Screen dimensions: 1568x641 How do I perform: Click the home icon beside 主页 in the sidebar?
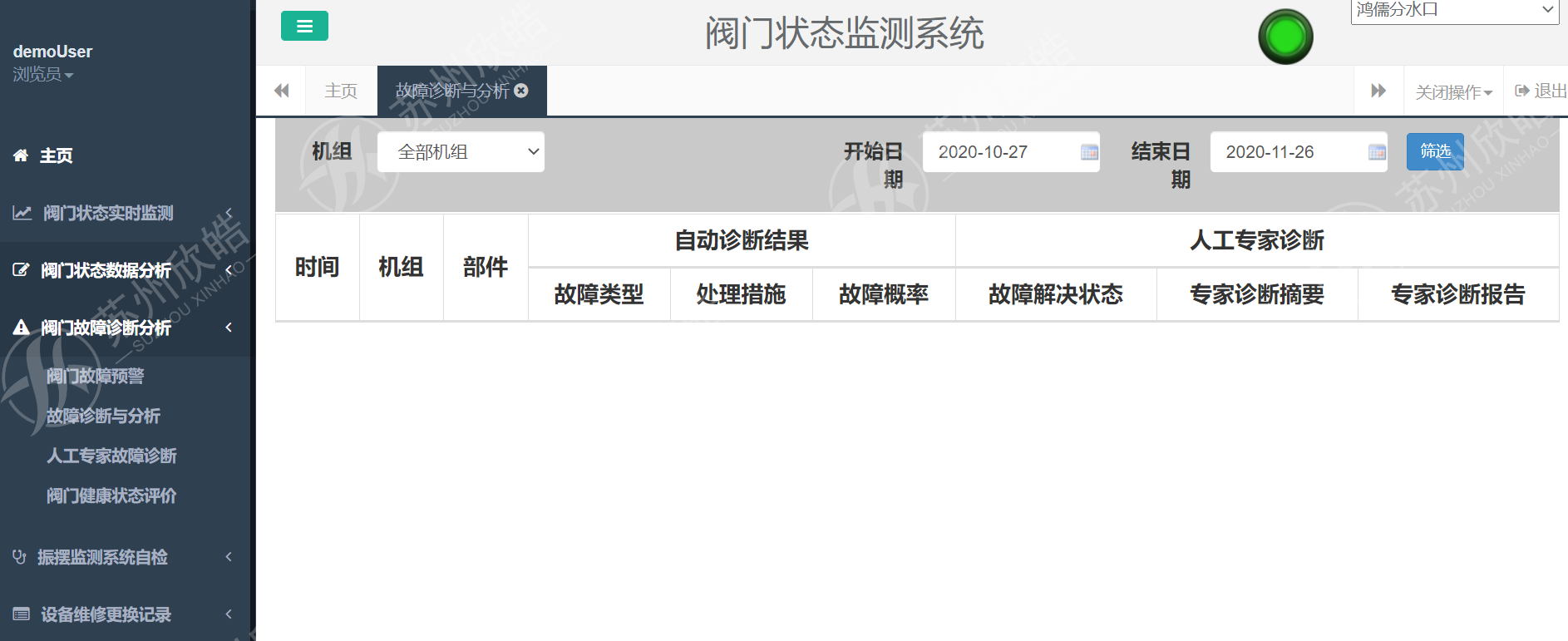pos(21,155)
